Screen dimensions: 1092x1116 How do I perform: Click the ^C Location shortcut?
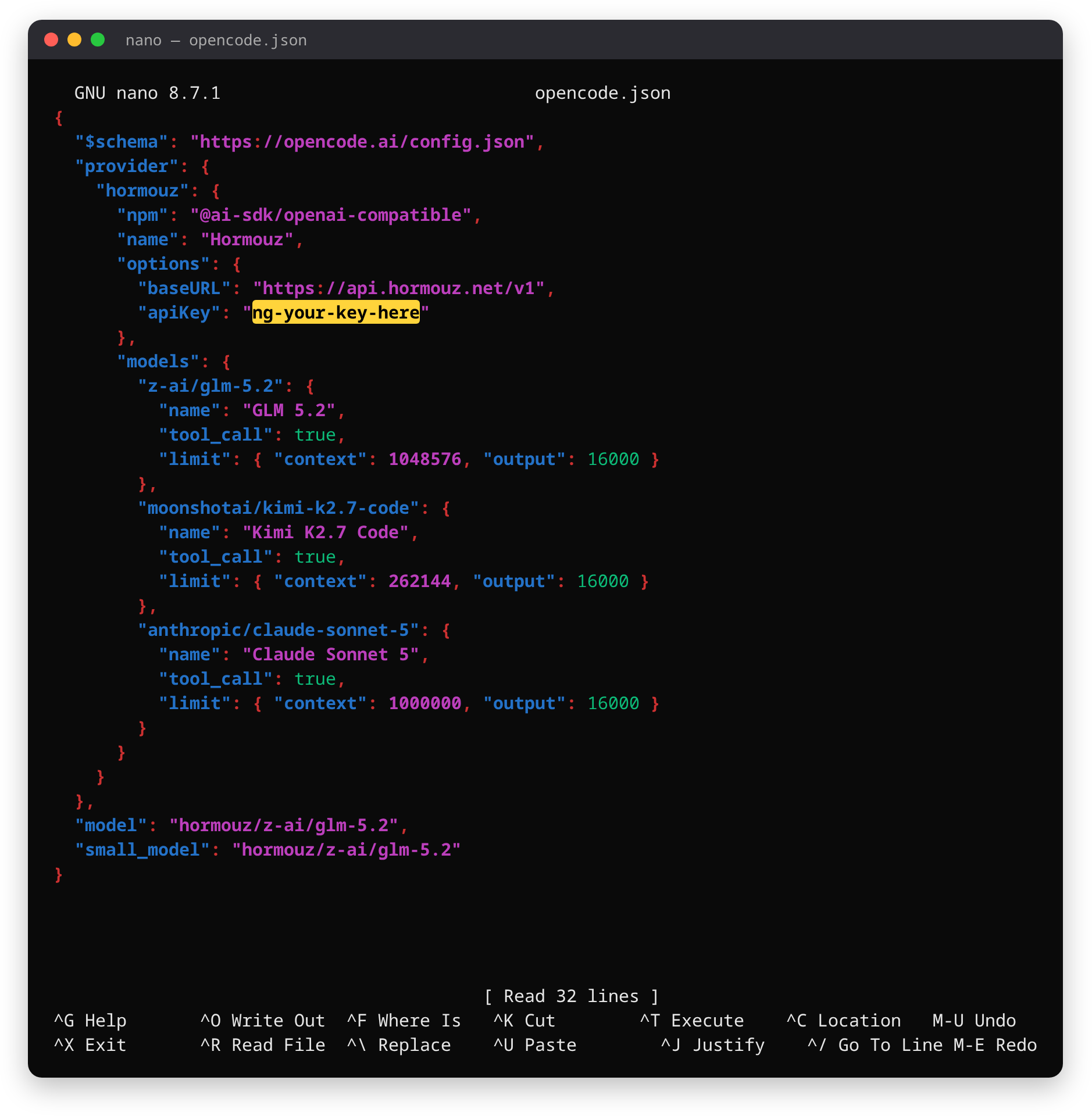[x=843, y=1020]
